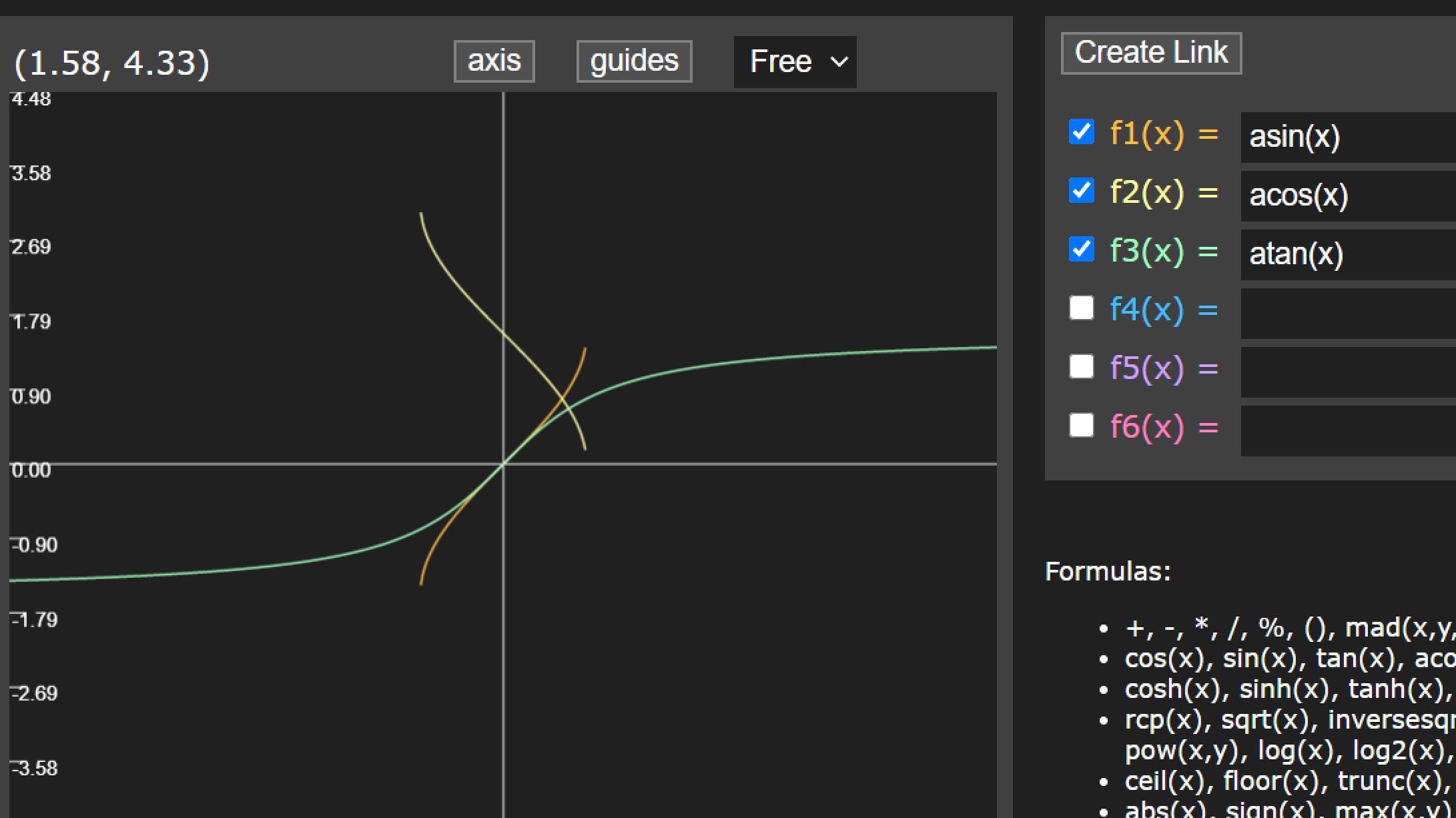Toggle off the f3(x) checkbox
Screen dimensions: 1456x818
(1081, 250)
